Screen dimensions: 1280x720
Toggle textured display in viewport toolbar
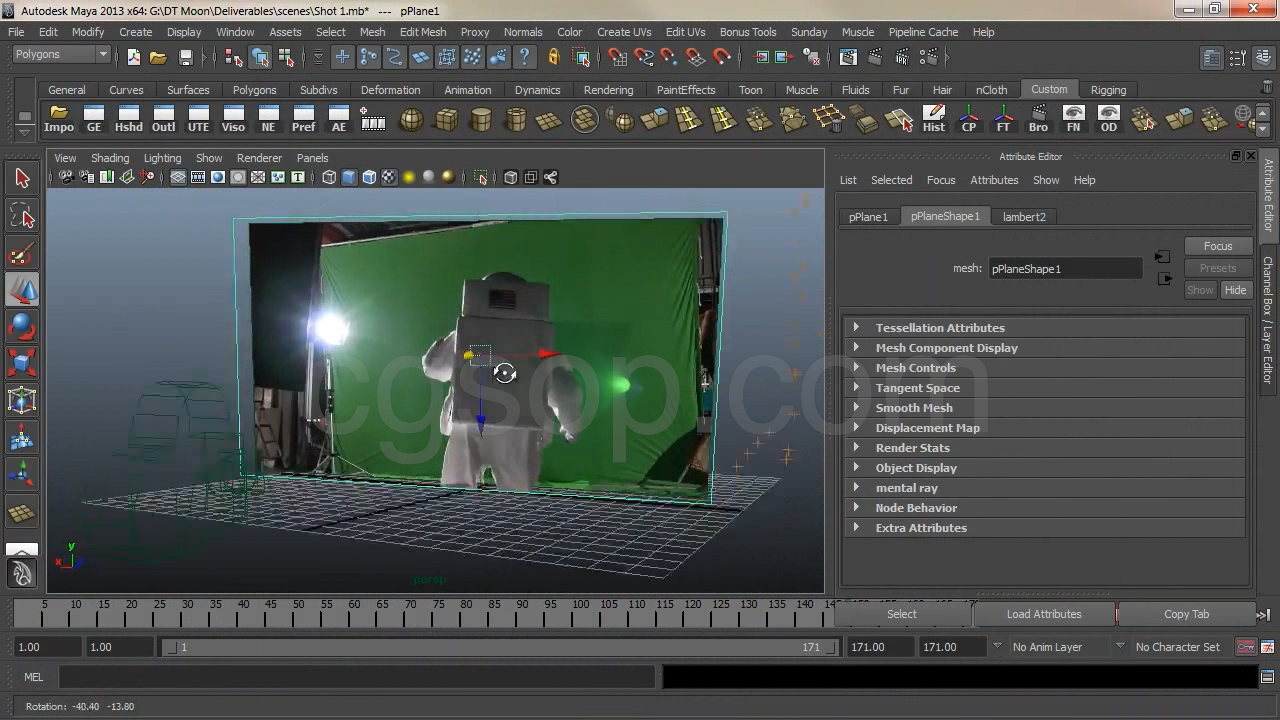point(389,178)
